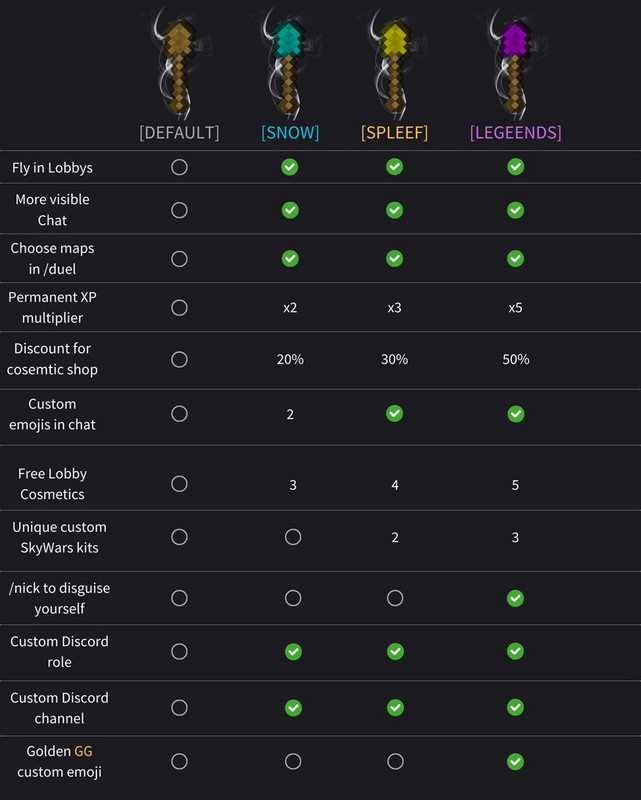This screenshot has height=800, width=641.
Task: Click SPLEEF empty circle in /nick disguise row
Action: [395, 598]
